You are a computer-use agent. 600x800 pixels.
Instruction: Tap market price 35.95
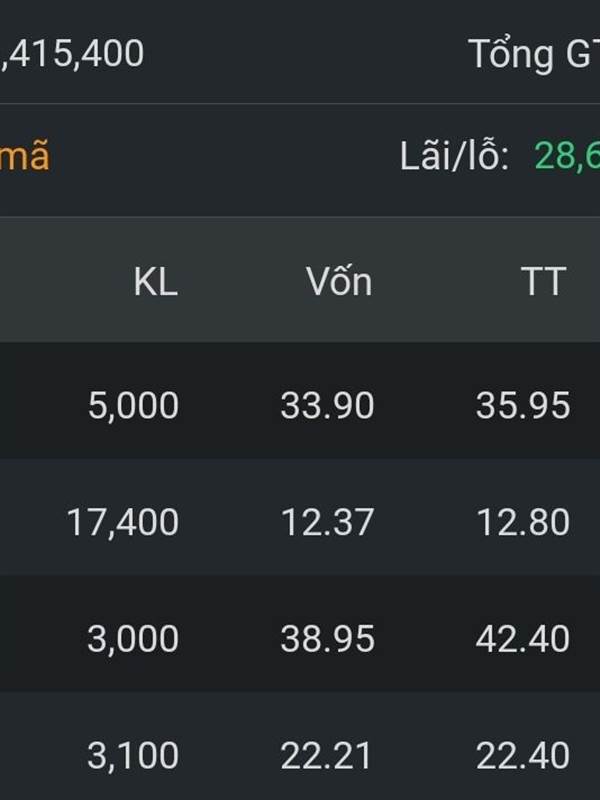pyautogui.click(x=523, y=406)
